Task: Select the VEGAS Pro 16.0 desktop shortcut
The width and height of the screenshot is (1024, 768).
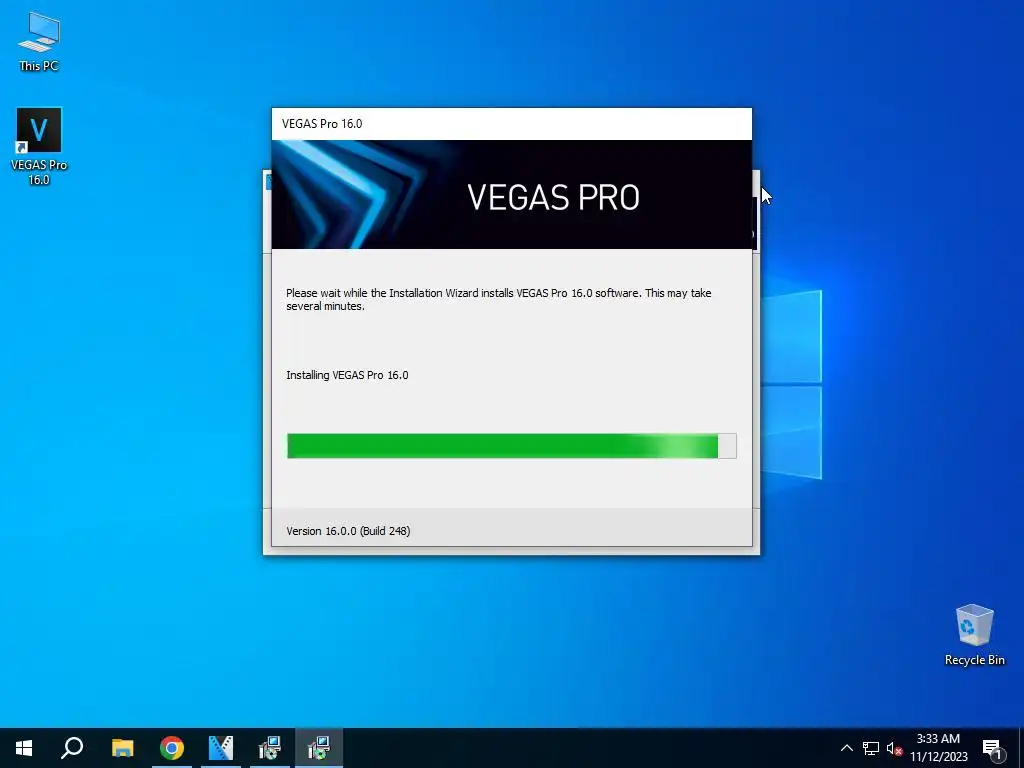Action: click(x=39, y=147)
